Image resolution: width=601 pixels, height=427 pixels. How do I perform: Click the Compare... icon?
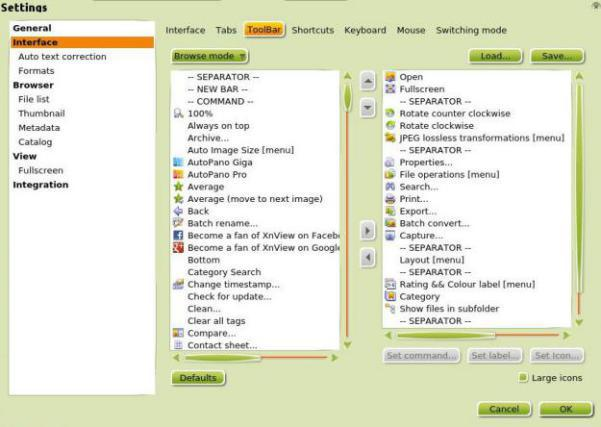tap(178, 333)
